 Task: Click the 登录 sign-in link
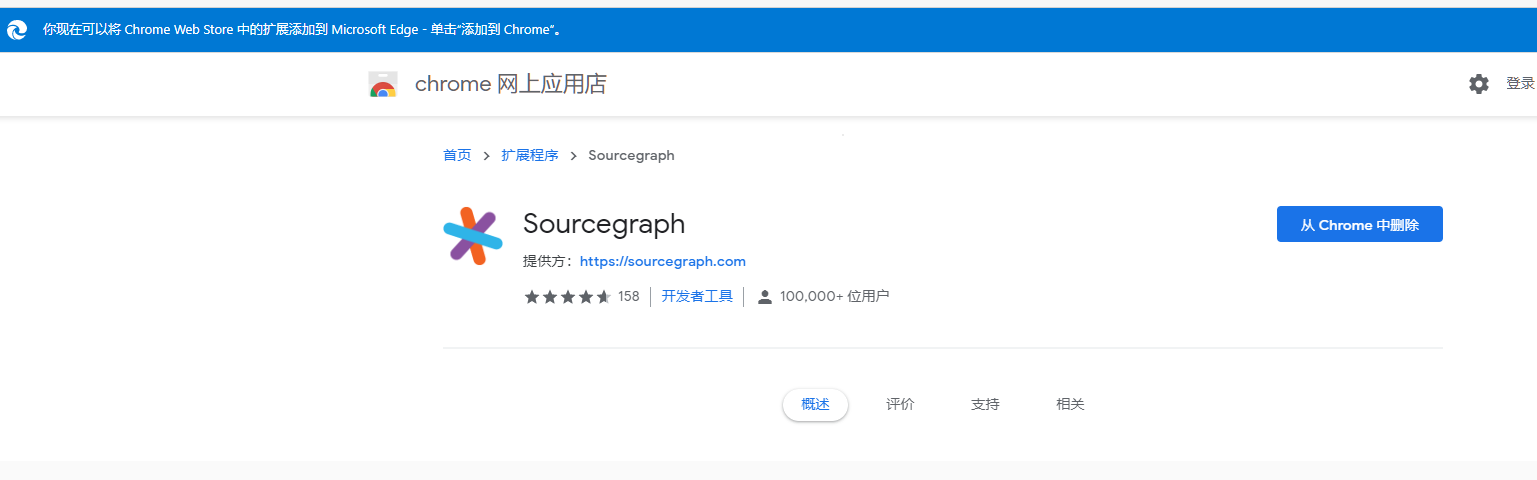(1520, 84)
